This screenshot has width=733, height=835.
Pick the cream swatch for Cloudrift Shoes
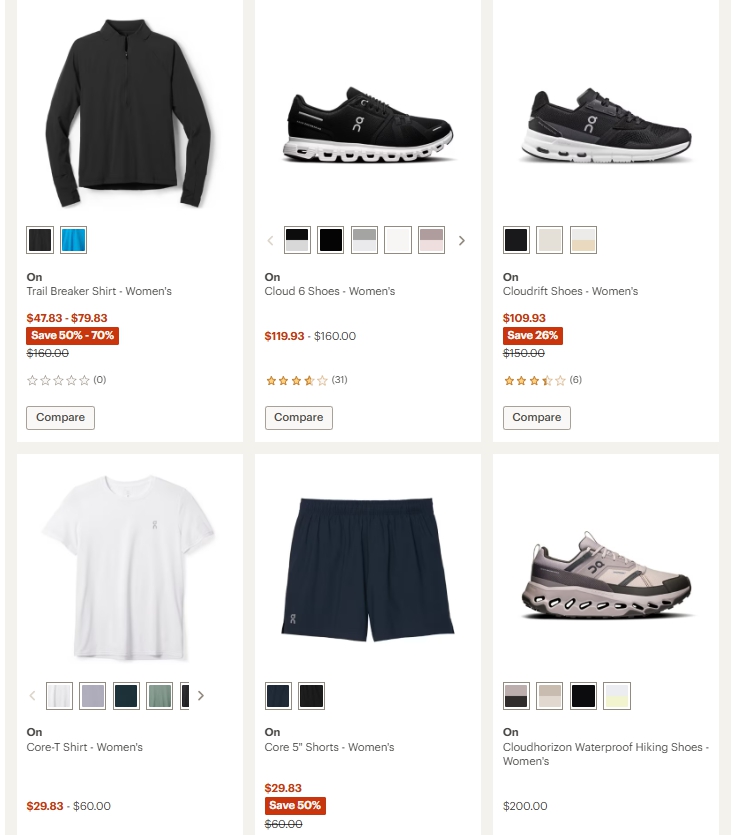coord(583,240)
